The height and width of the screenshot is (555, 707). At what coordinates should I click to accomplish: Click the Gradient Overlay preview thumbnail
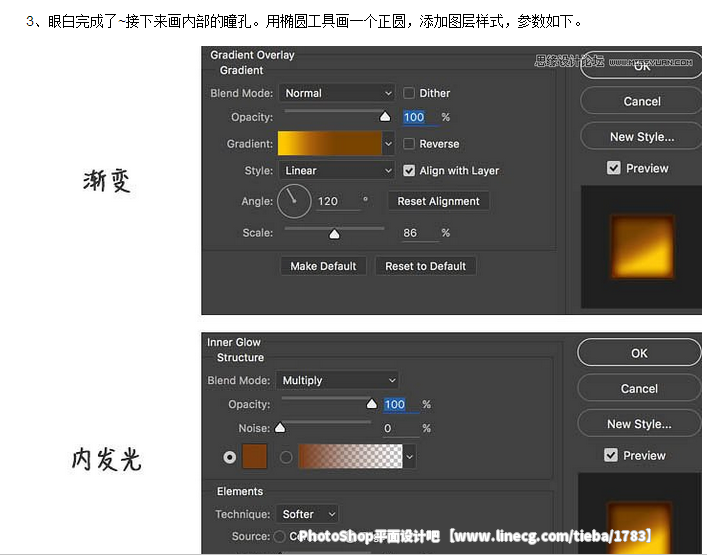pyautogui.click(x=641, y=247)
